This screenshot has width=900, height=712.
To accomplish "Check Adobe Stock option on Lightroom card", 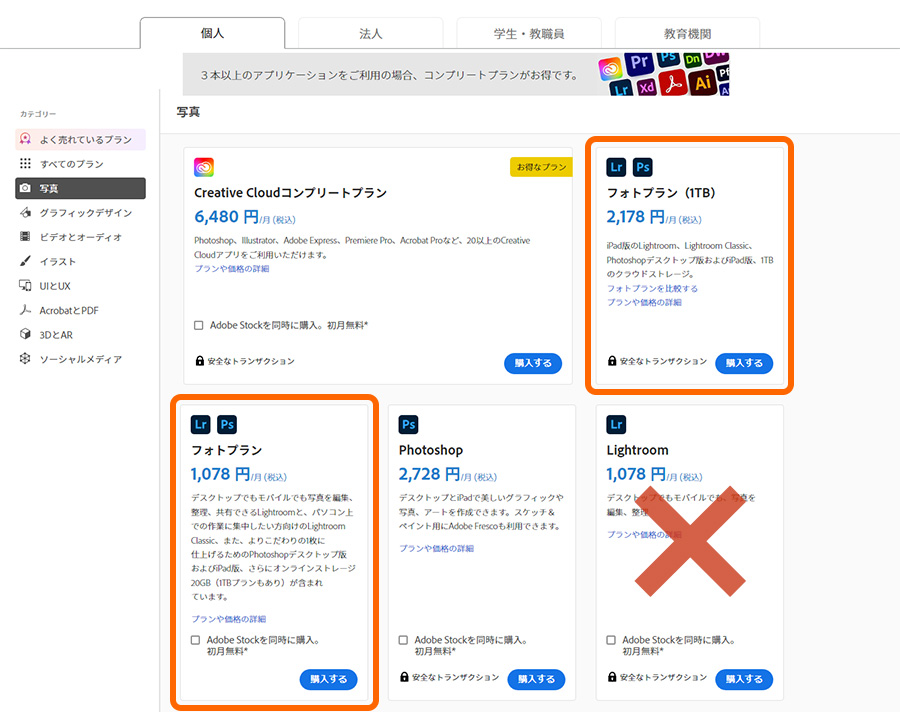I will point(611,640).
